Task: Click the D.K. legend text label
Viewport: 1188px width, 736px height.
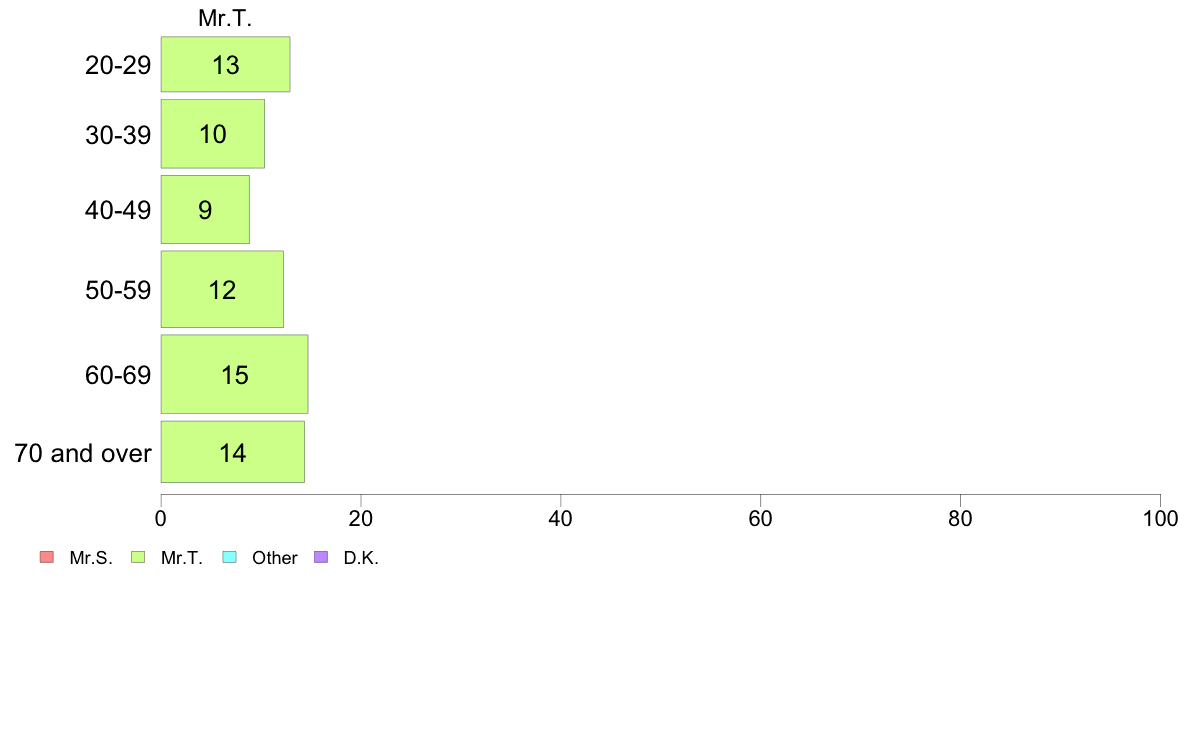Action: 361,558
